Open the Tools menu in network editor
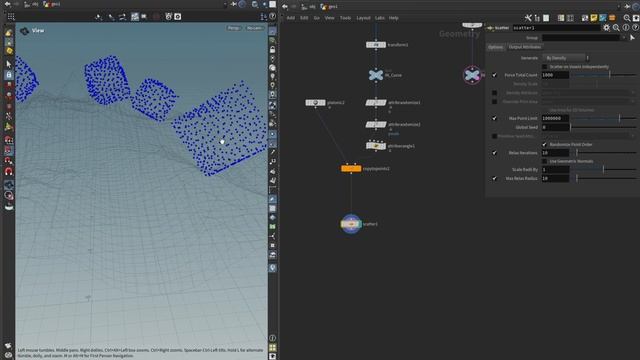Screen dimensions: 640x360 click(x=345, y=18)
